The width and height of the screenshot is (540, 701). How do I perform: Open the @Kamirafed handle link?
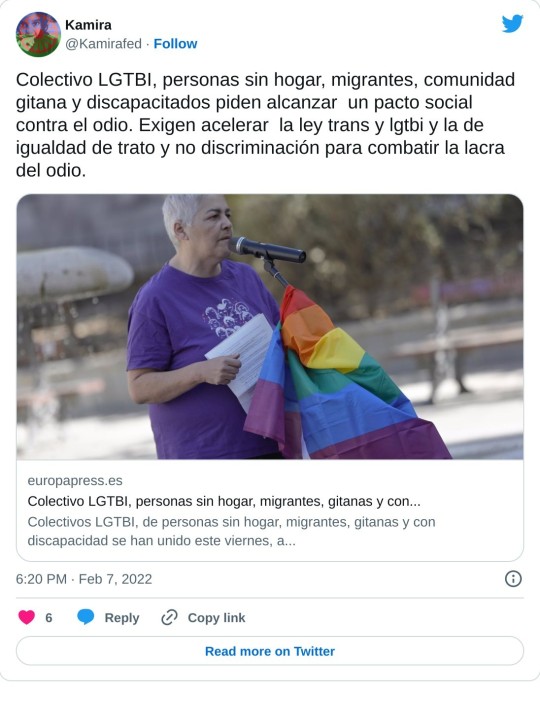tap(103, 43)
